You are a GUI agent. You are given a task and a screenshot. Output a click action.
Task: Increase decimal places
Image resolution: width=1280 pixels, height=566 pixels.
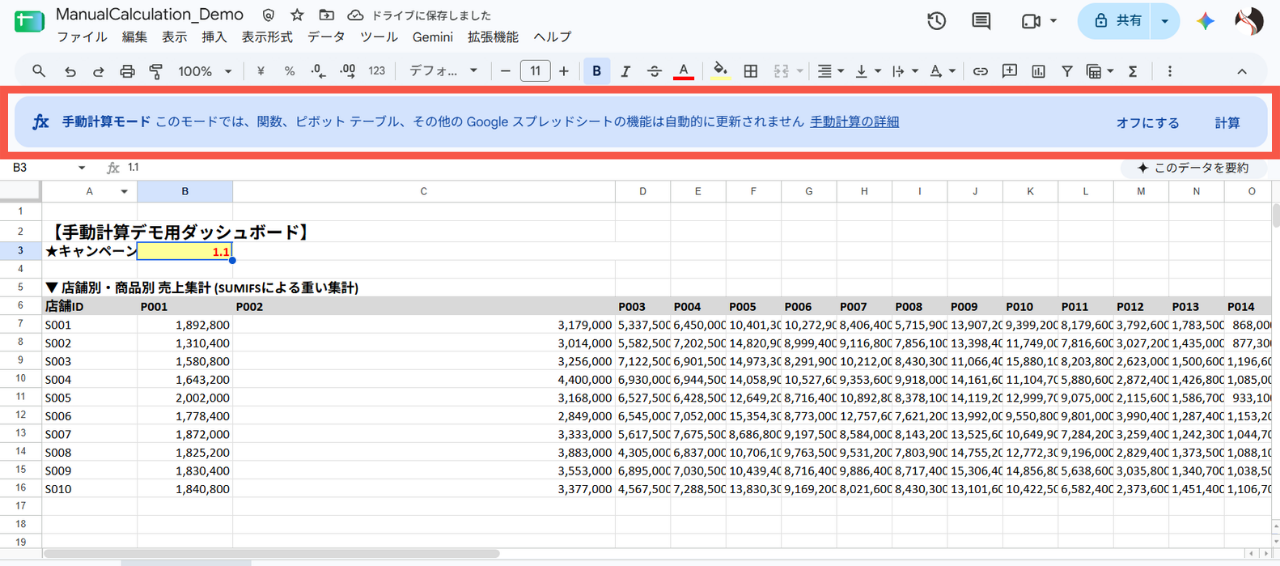348,71
